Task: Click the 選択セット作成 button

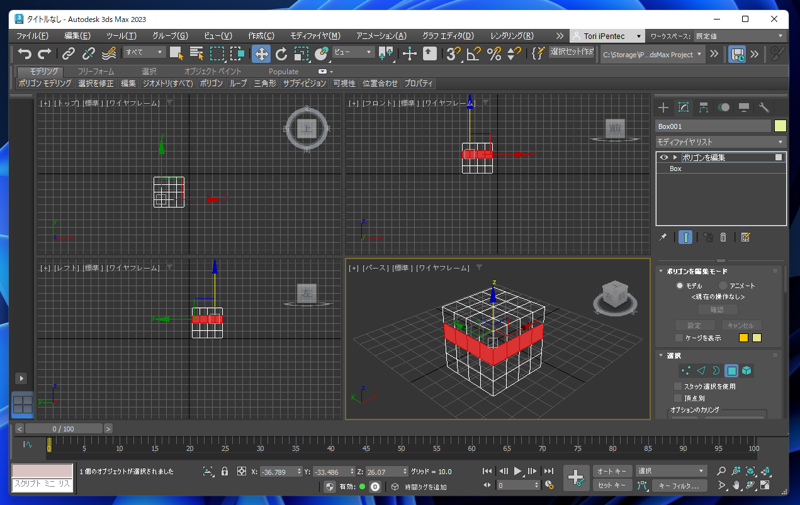Action: pos(572,52)
